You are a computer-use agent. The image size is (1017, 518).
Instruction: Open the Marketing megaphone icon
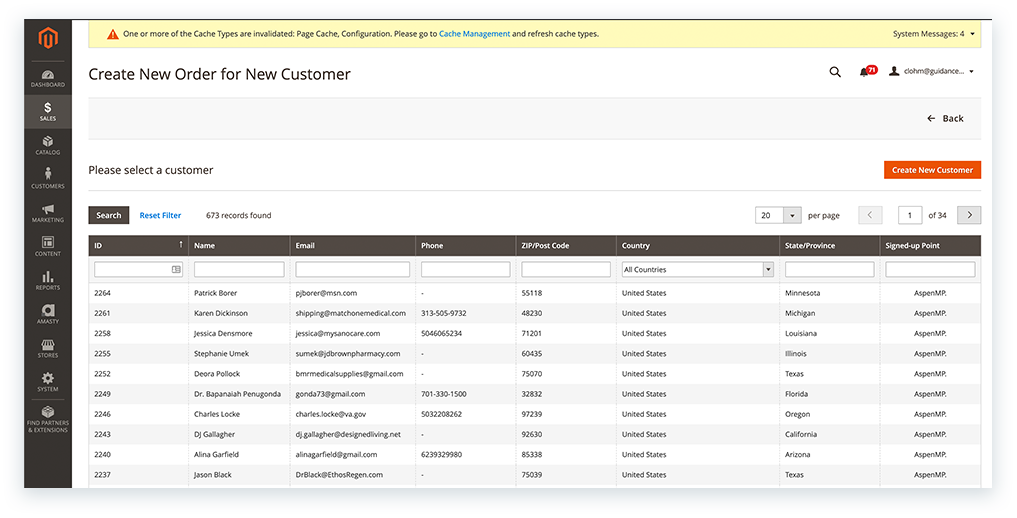click(x=47, y=213)
